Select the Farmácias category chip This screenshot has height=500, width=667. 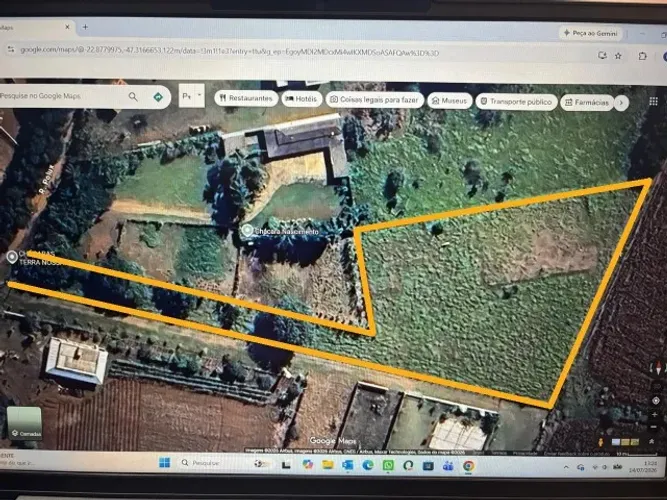pyautogui.click(x=587, y=103)
